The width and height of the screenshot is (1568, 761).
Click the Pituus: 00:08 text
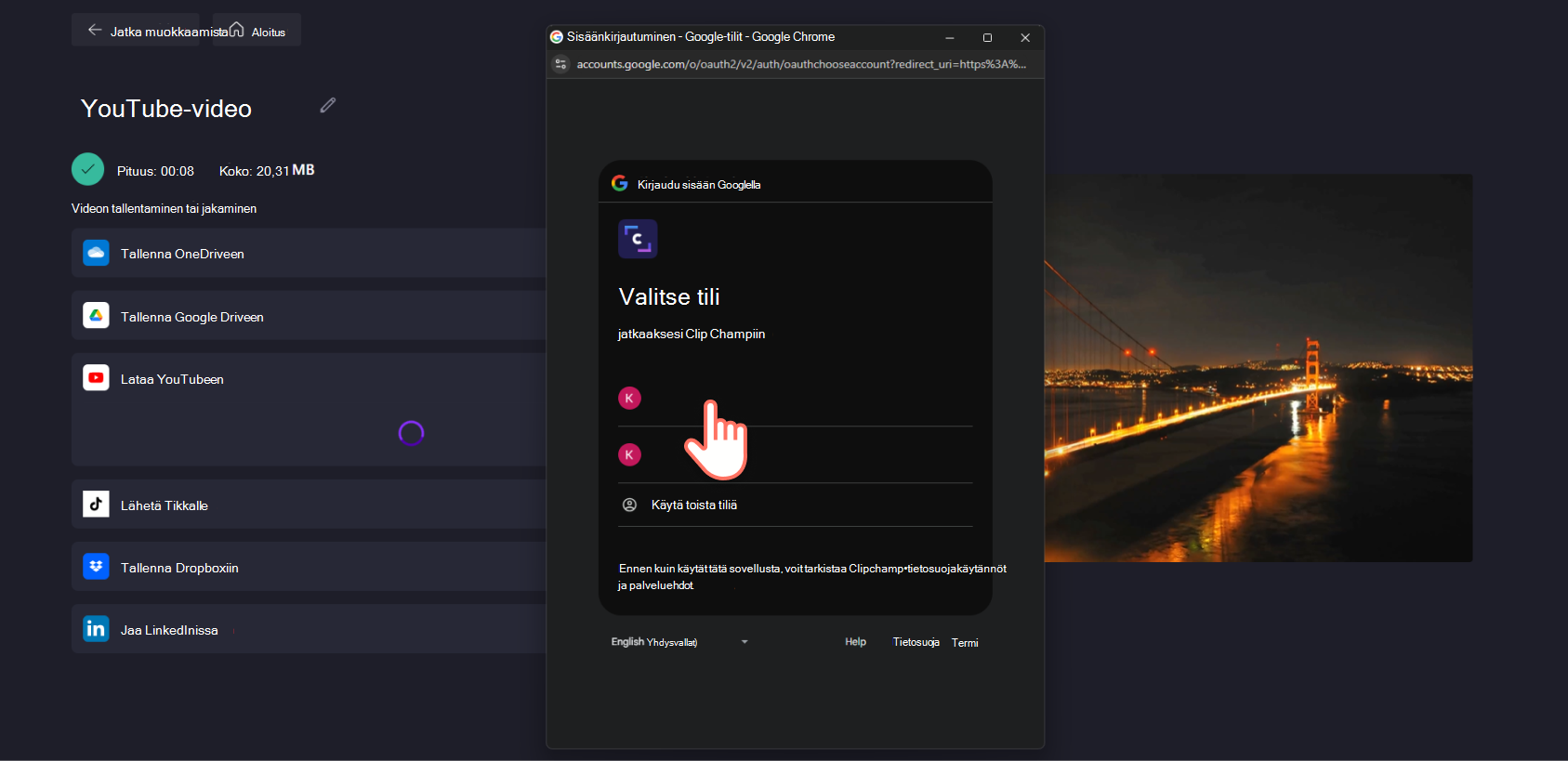[155, 171]
